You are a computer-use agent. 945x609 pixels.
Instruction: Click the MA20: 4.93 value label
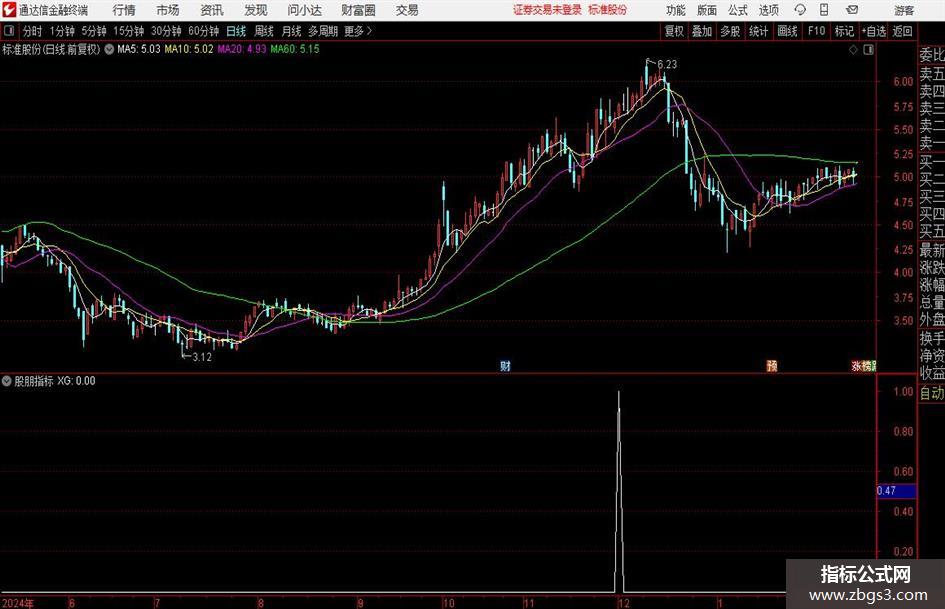tap(242, 49)
